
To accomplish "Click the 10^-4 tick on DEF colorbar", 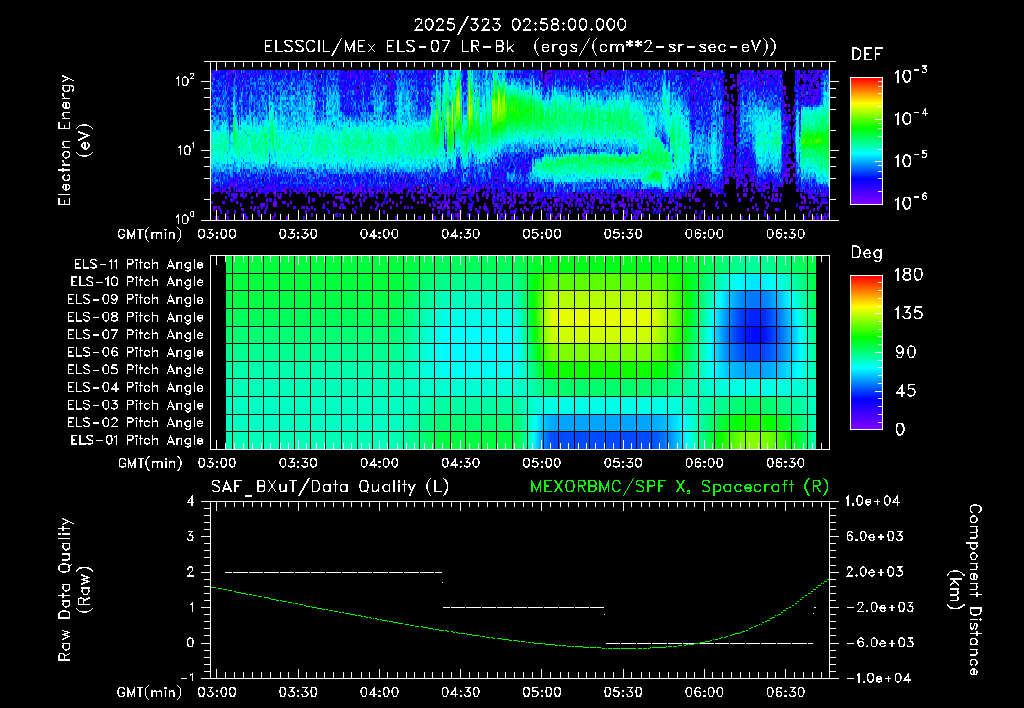I will coord(910,118).
